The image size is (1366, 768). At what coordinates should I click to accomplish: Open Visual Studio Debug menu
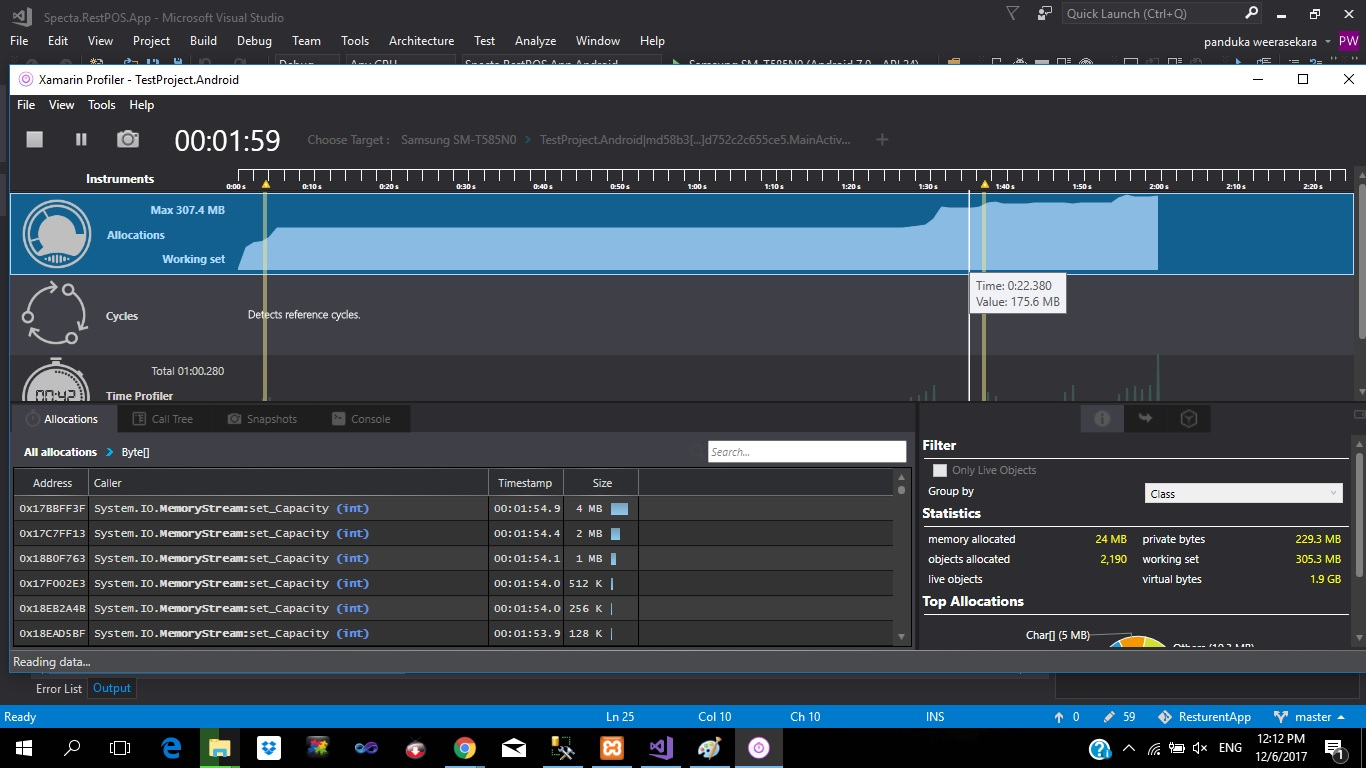tap(254, 41)
